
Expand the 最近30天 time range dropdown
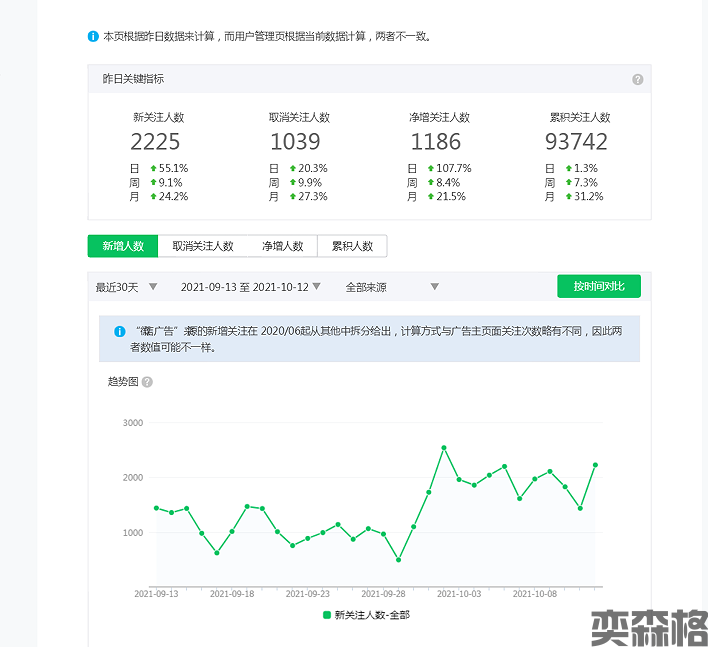click(126, 287)
